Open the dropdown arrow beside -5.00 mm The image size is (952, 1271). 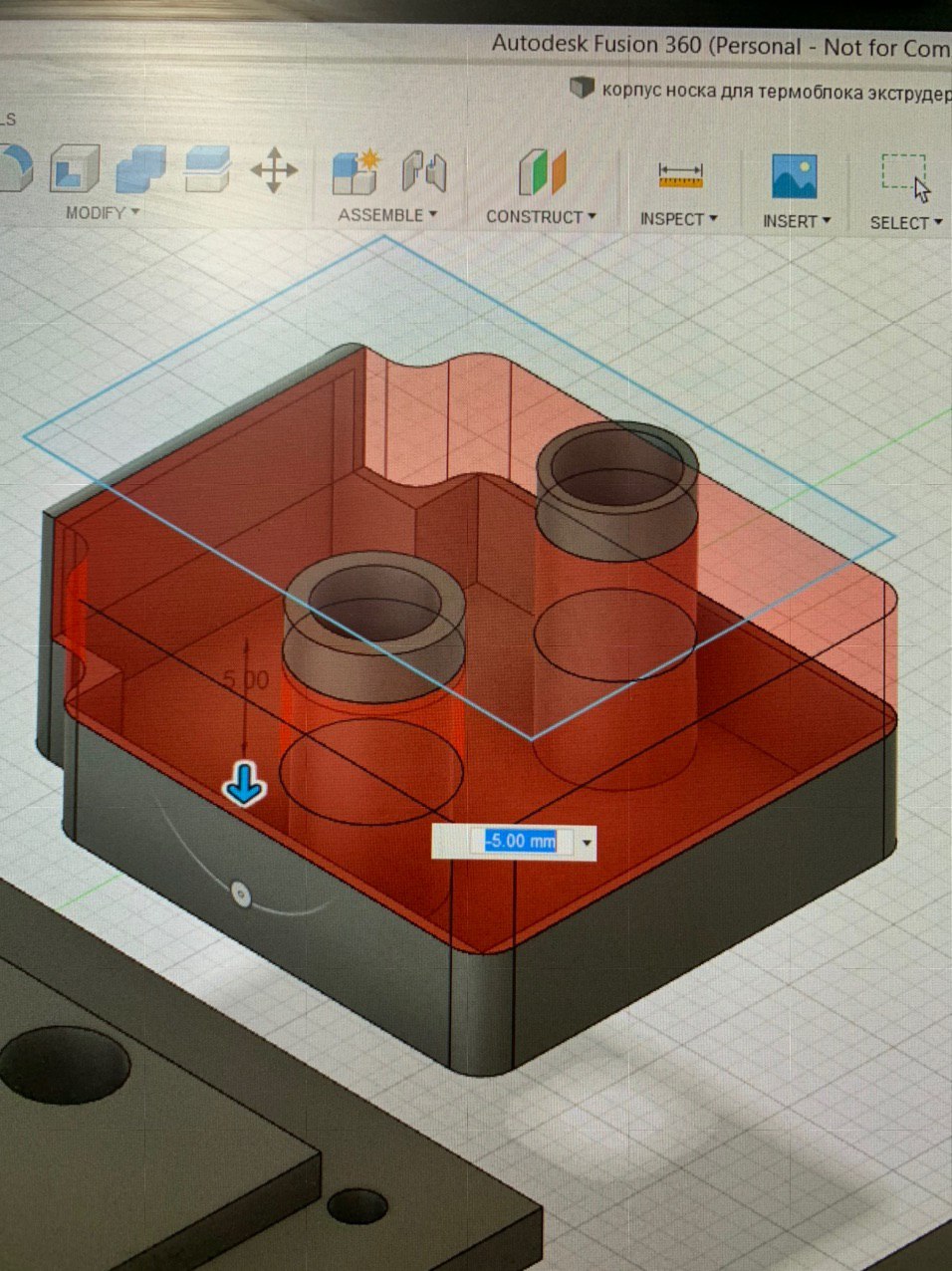(x=587, y=843)
